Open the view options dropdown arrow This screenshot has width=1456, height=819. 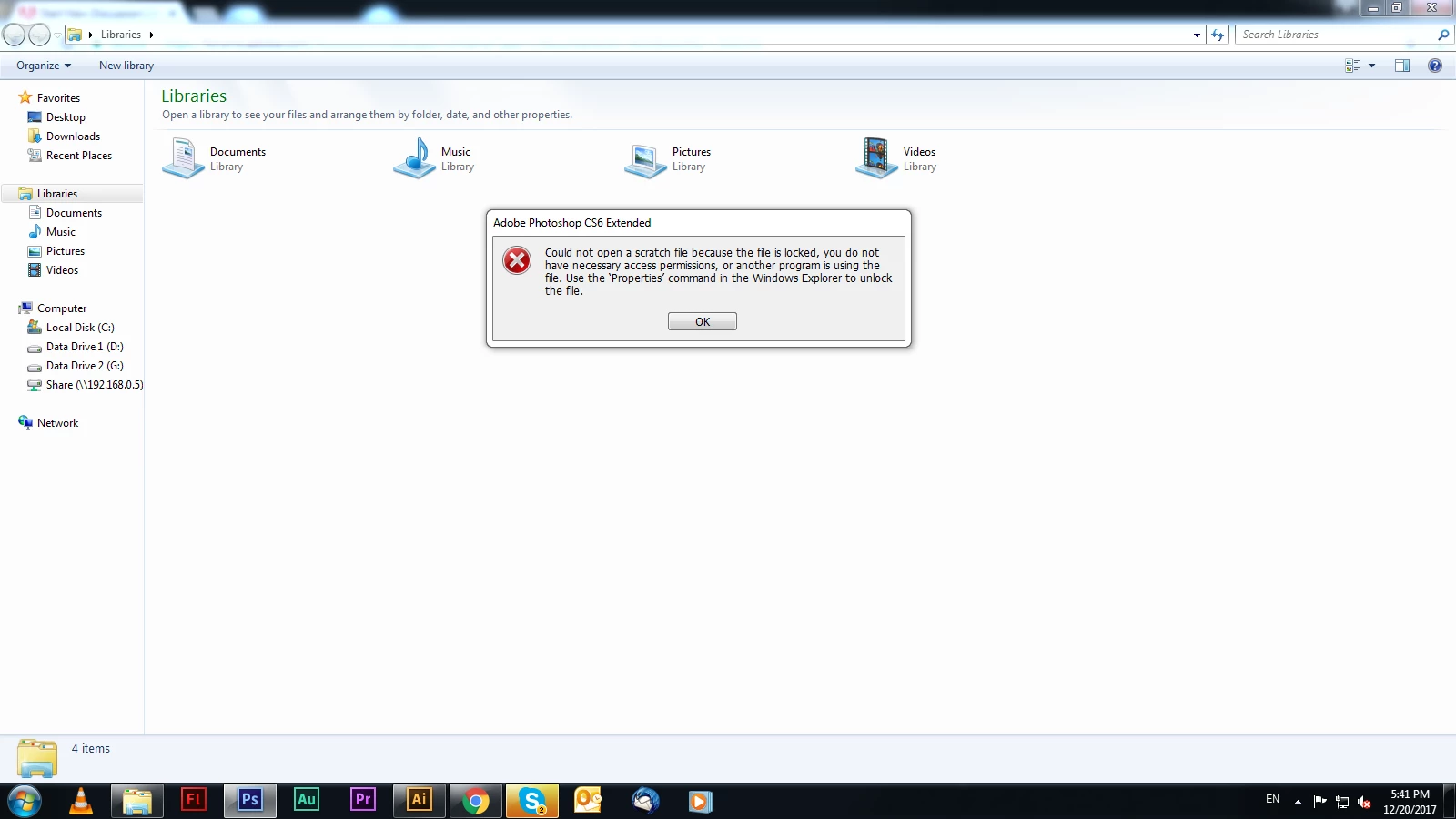tap(1371, 66)
